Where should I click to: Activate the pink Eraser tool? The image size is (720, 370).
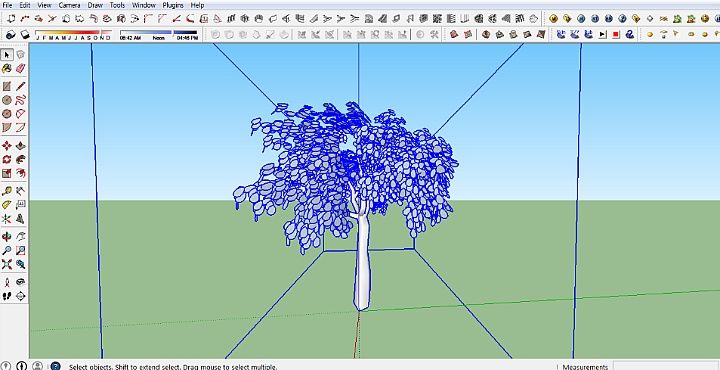point(20,68)
